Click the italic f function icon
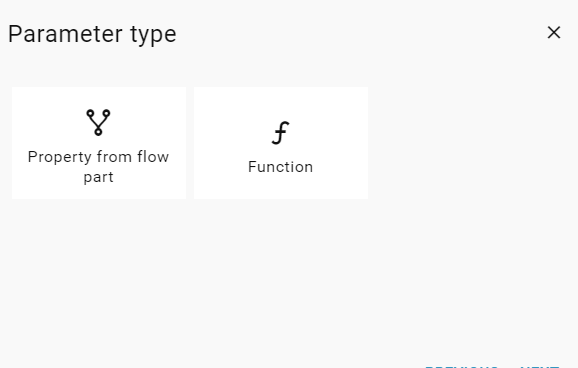This screenshot has height=368, width=578. (281, 132)
